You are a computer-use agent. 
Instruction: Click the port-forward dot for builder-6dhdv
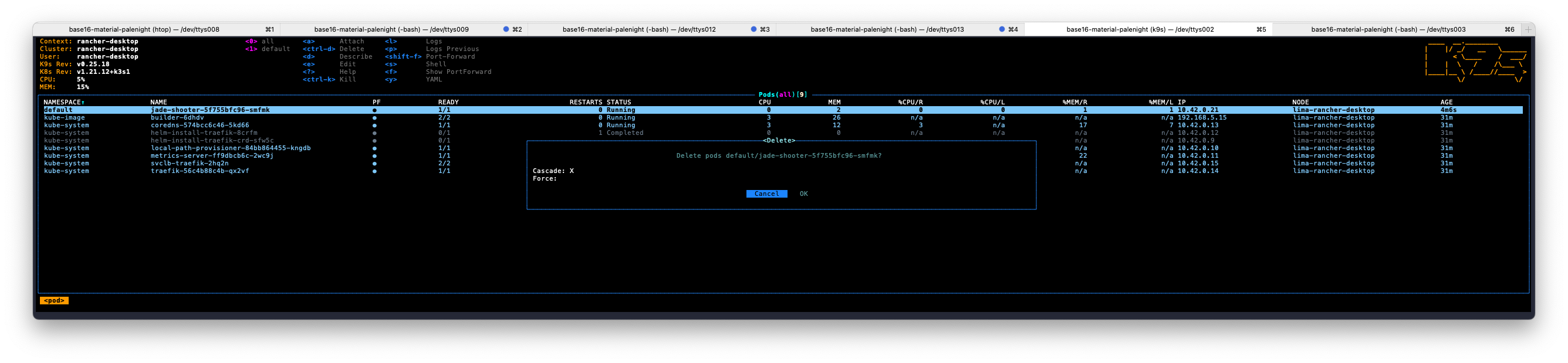(374, 118)
